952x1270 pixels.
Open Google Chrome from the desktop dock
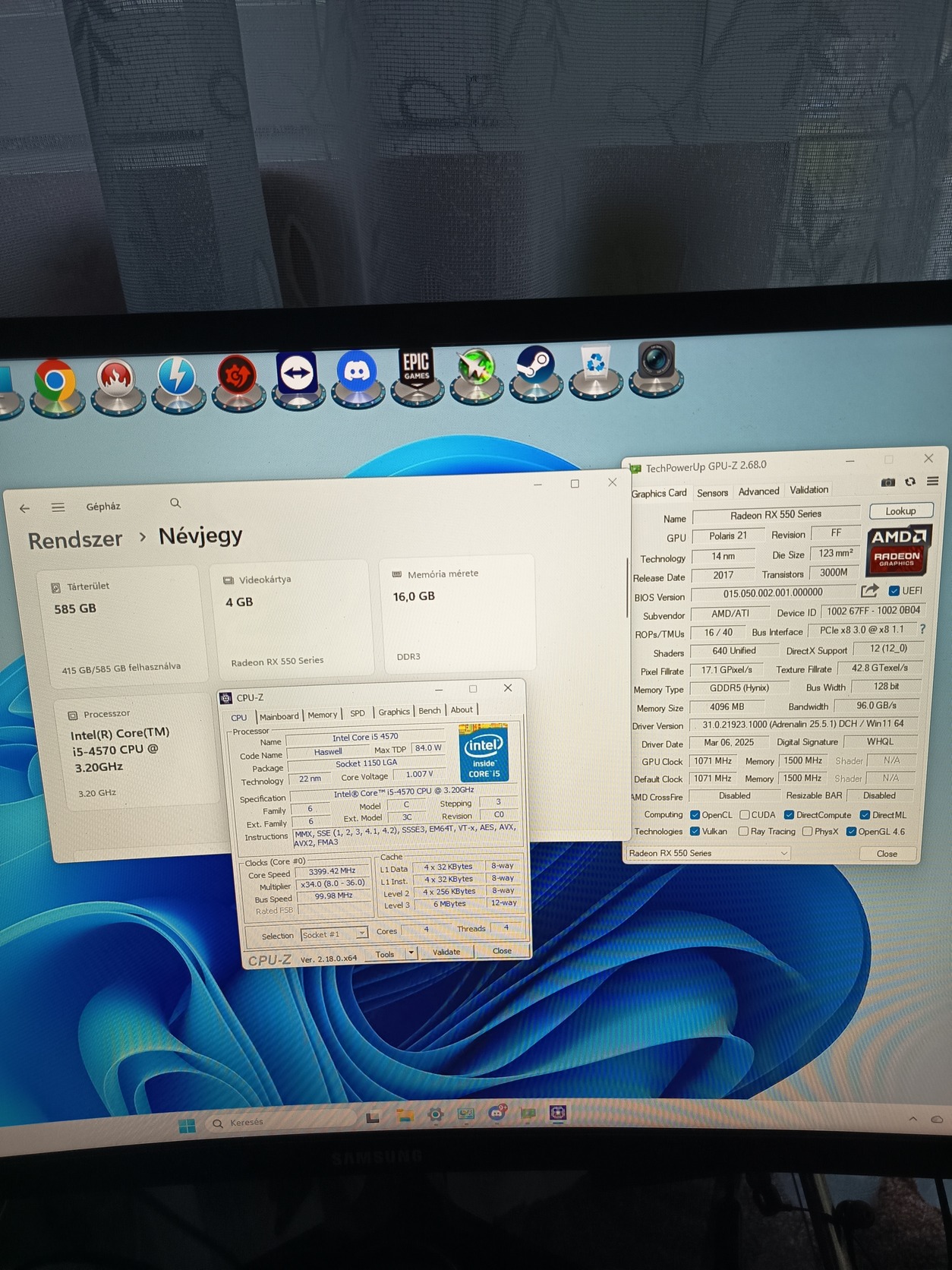55,381
